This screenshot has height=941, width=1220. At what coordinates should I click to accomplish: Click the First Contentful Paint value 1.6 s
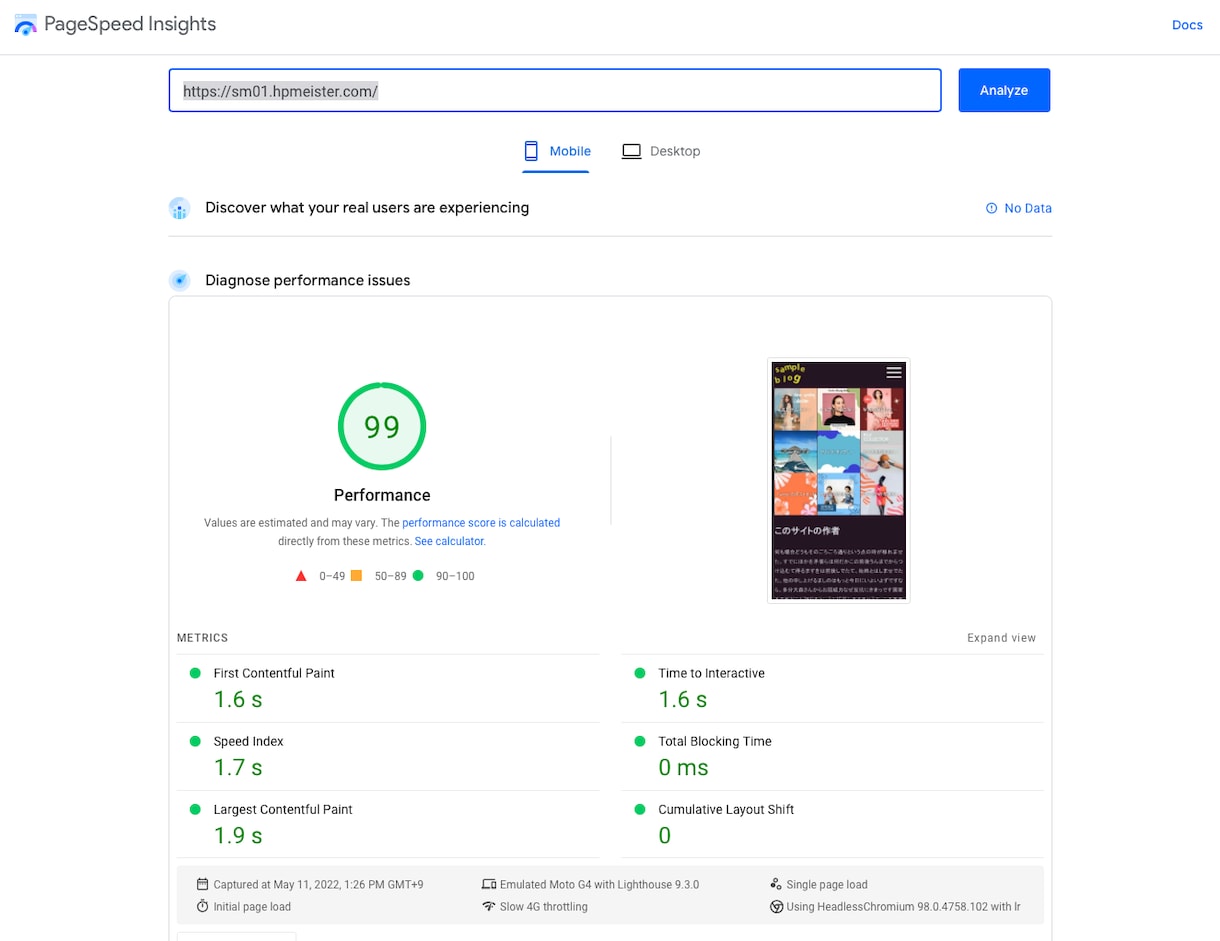coord(238,700)
